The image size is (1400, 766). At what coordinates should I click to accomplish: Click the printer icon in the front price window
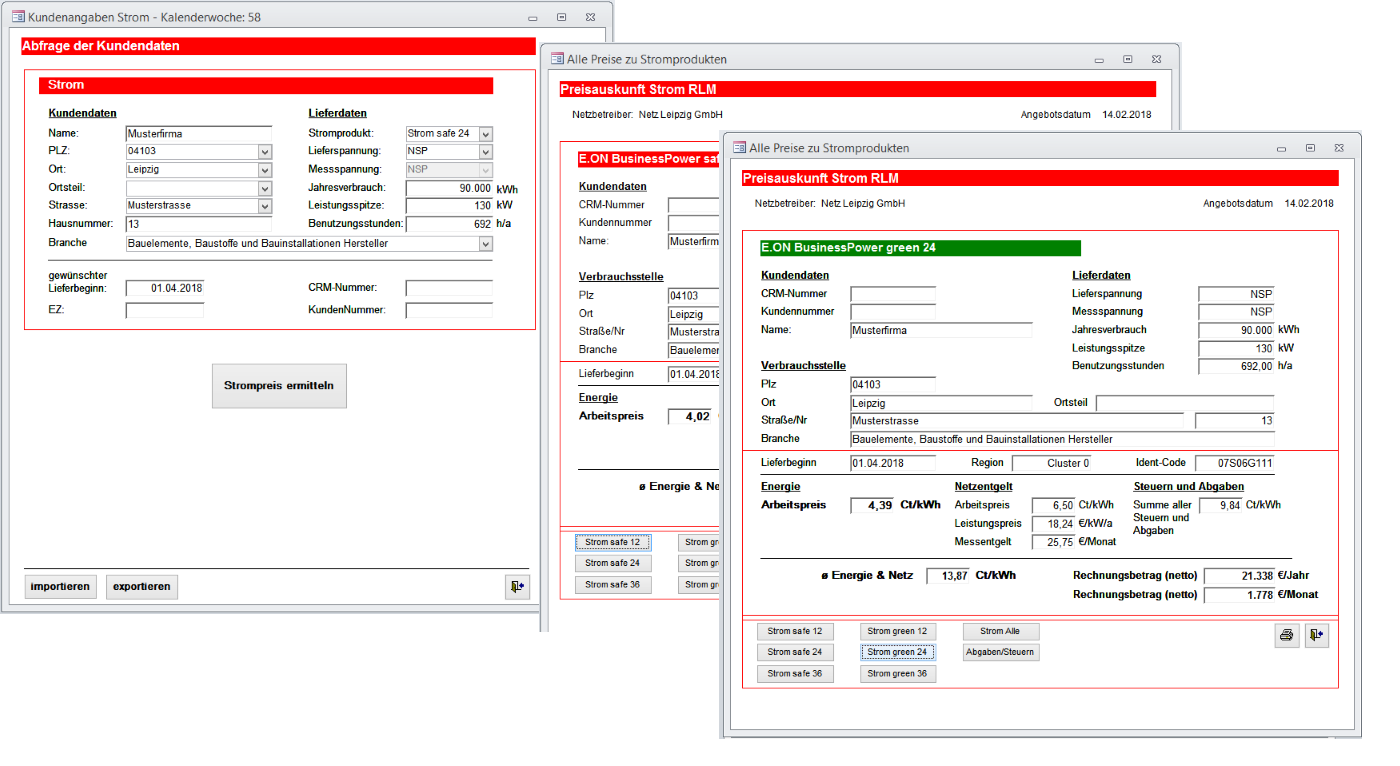(x=1287, y=635)
